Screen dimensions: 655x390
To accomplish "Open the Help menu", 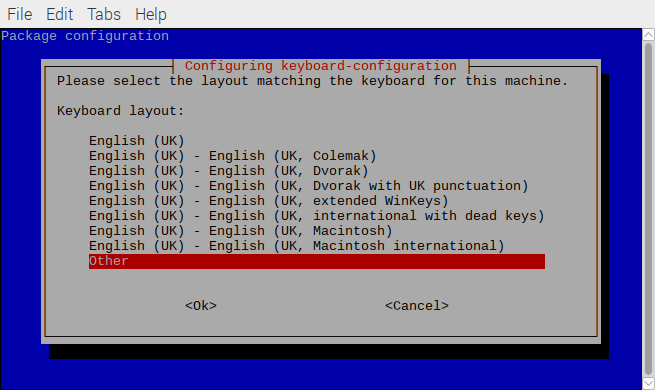I will coord(151,14).
